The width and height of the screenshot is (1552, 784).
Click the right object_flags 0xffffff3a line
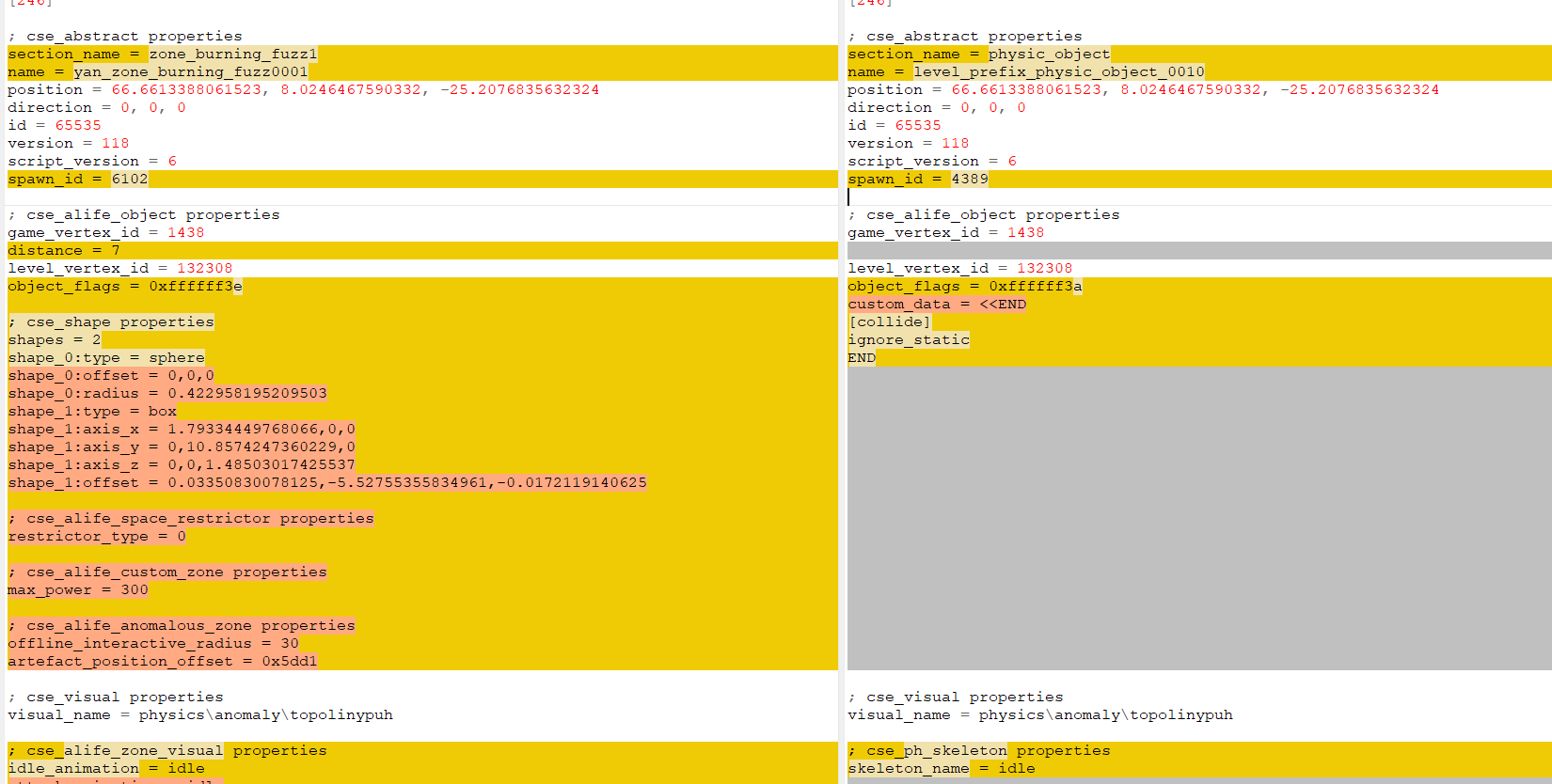tap(965, 286)
